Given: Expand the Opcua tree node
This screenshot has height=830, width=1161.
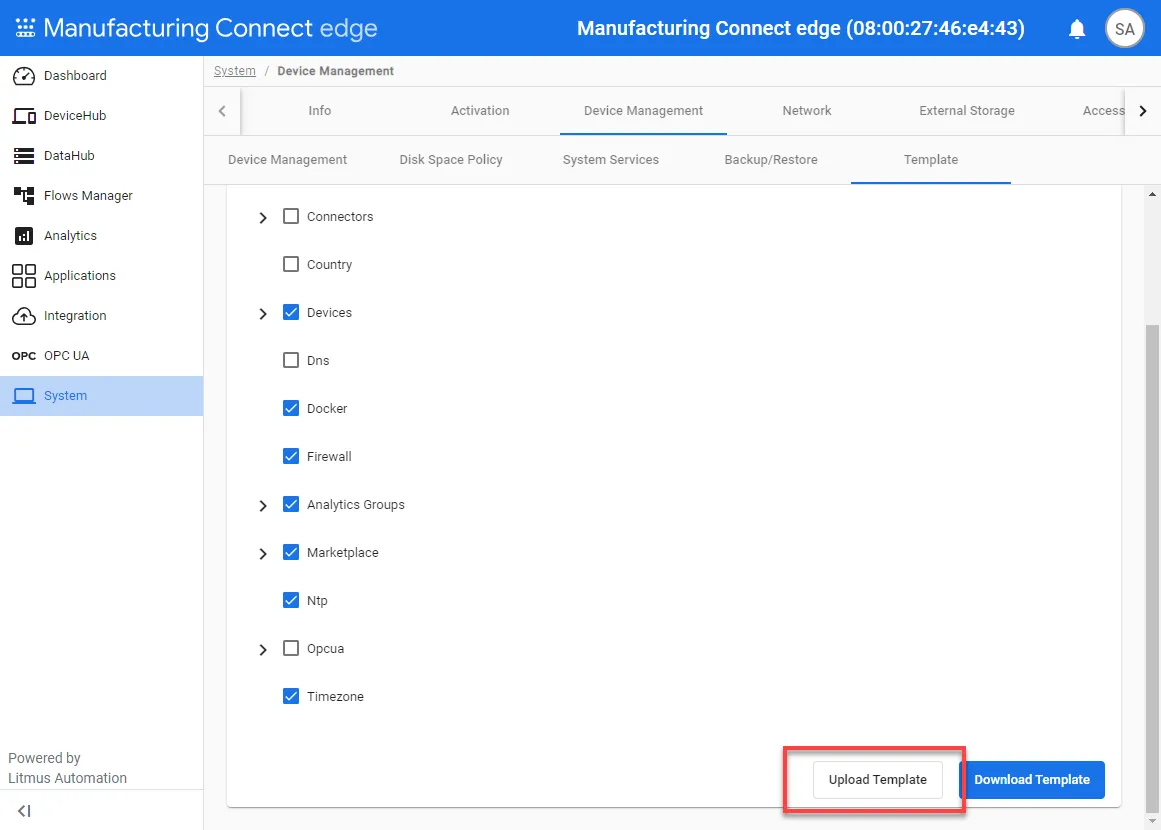Looking at the screenshot, I should (x=263, y=649).
